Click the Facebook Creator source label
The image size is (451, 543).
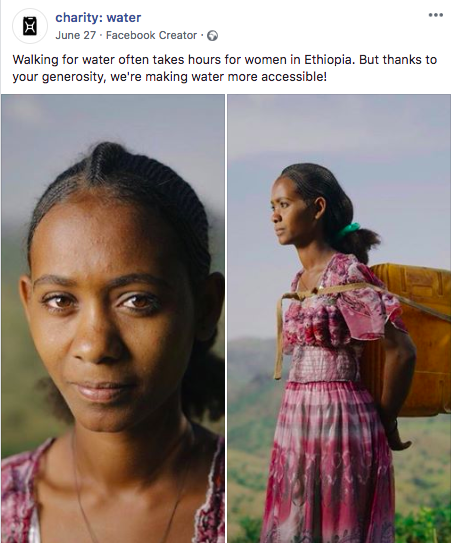151,35
